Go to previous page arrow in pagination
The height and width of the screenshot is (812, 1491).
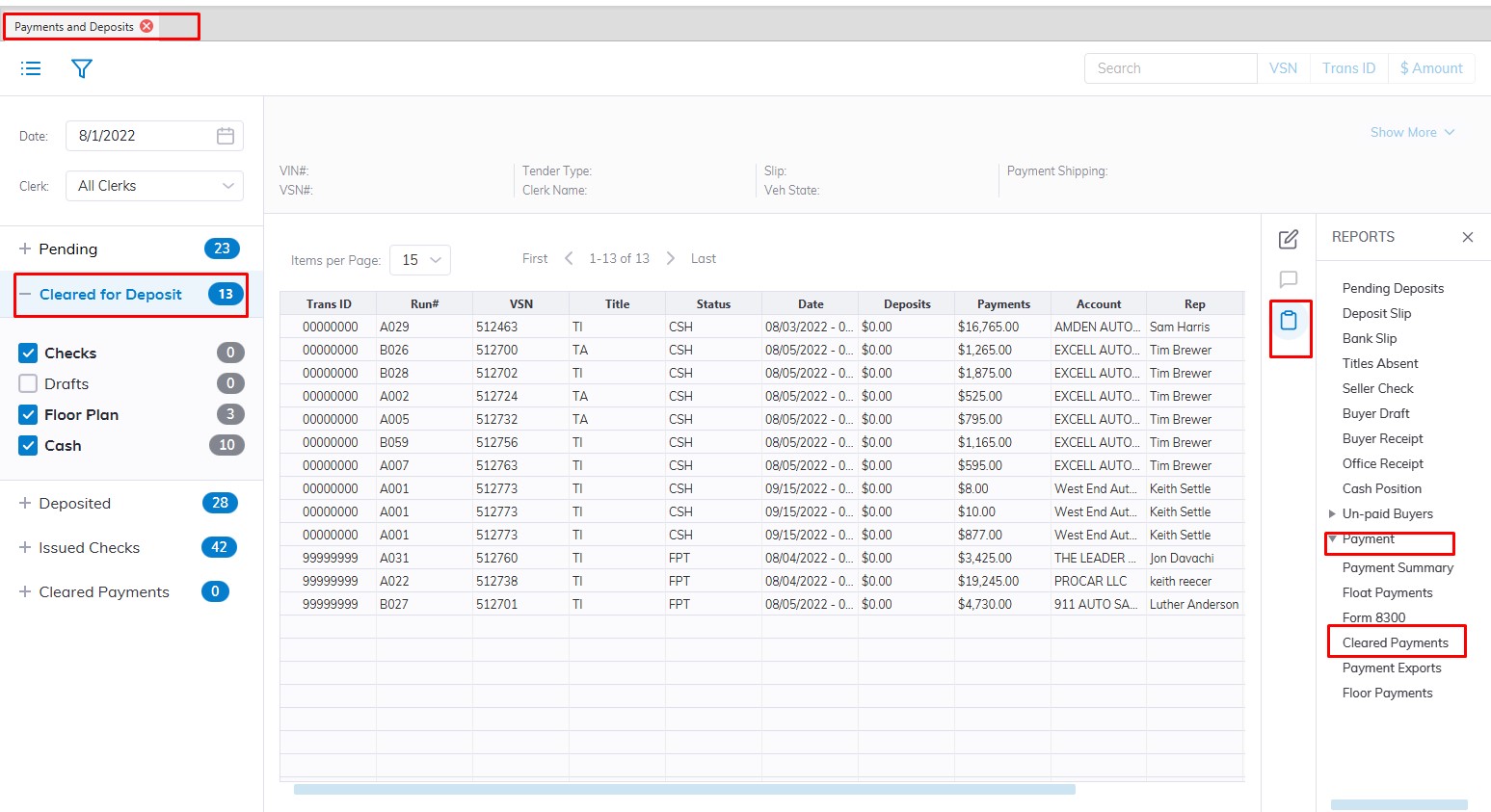point(569,258)
